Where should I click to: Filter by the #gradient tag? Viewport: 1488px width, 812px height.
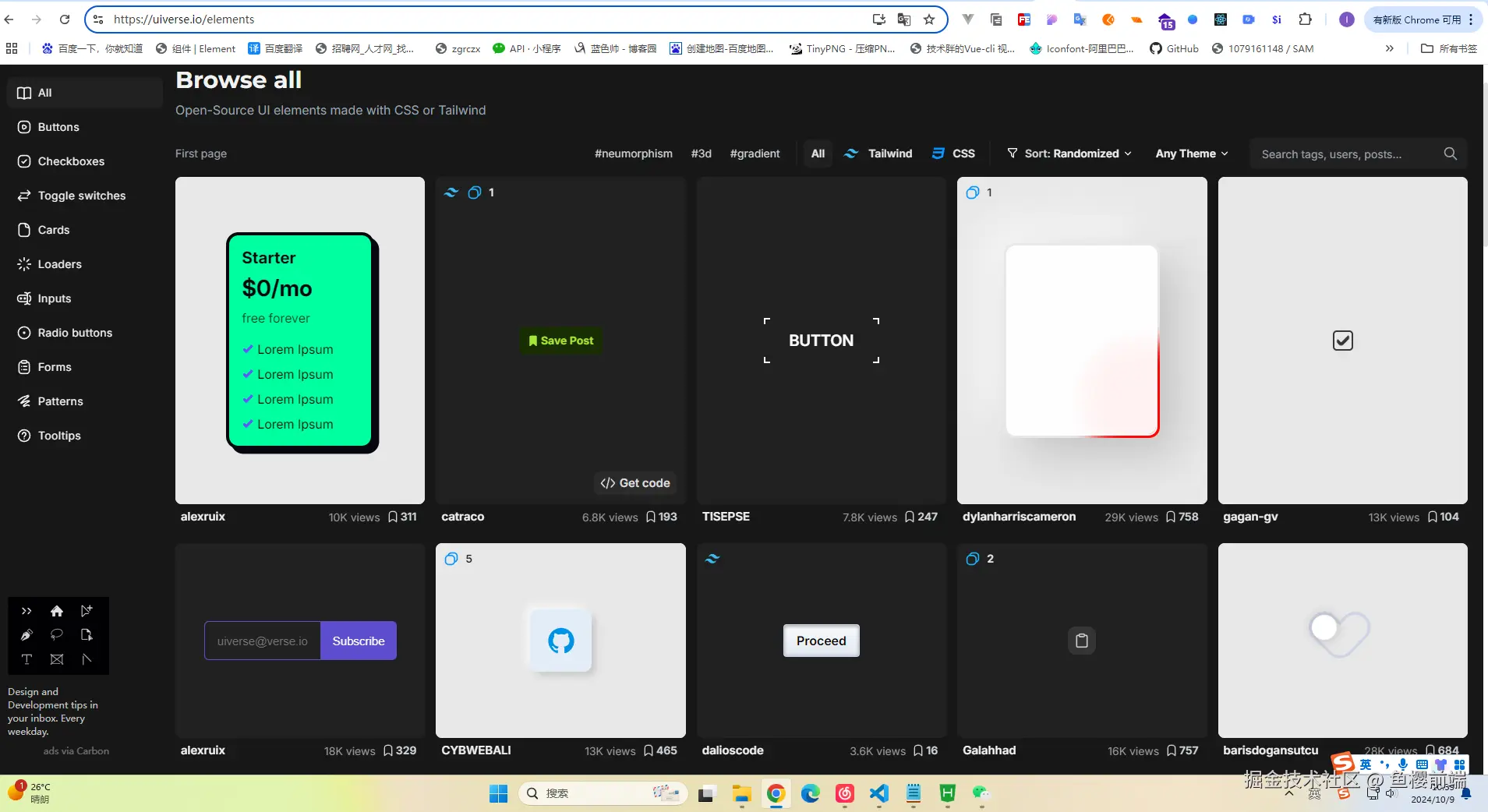(x=755, y=154)
